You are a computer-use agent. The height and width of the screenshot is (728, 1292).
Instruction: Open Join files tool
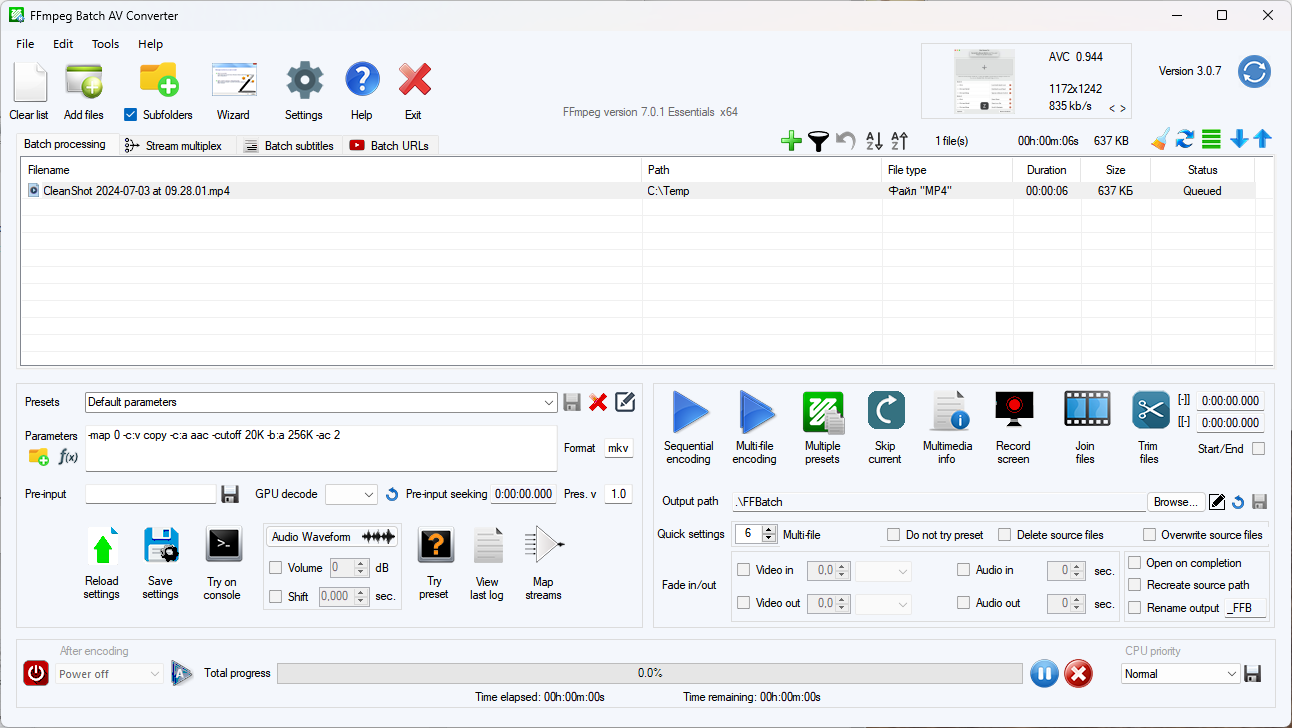click(x=1087, y=410)
